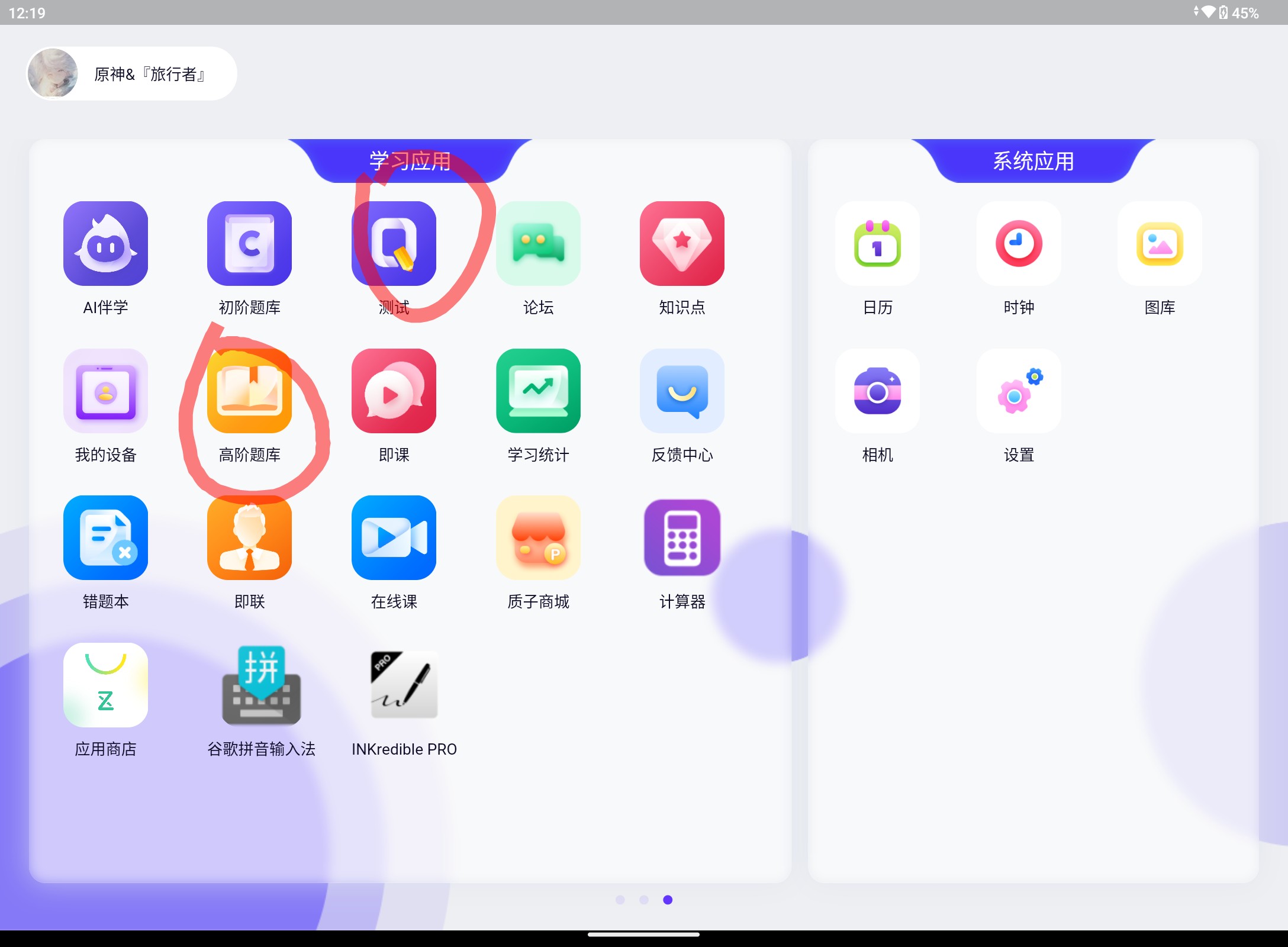The width and height of the screenshot is (1288, 947).
Task: Open the 高阶题库 app
Action: click(x=249, y=391)
